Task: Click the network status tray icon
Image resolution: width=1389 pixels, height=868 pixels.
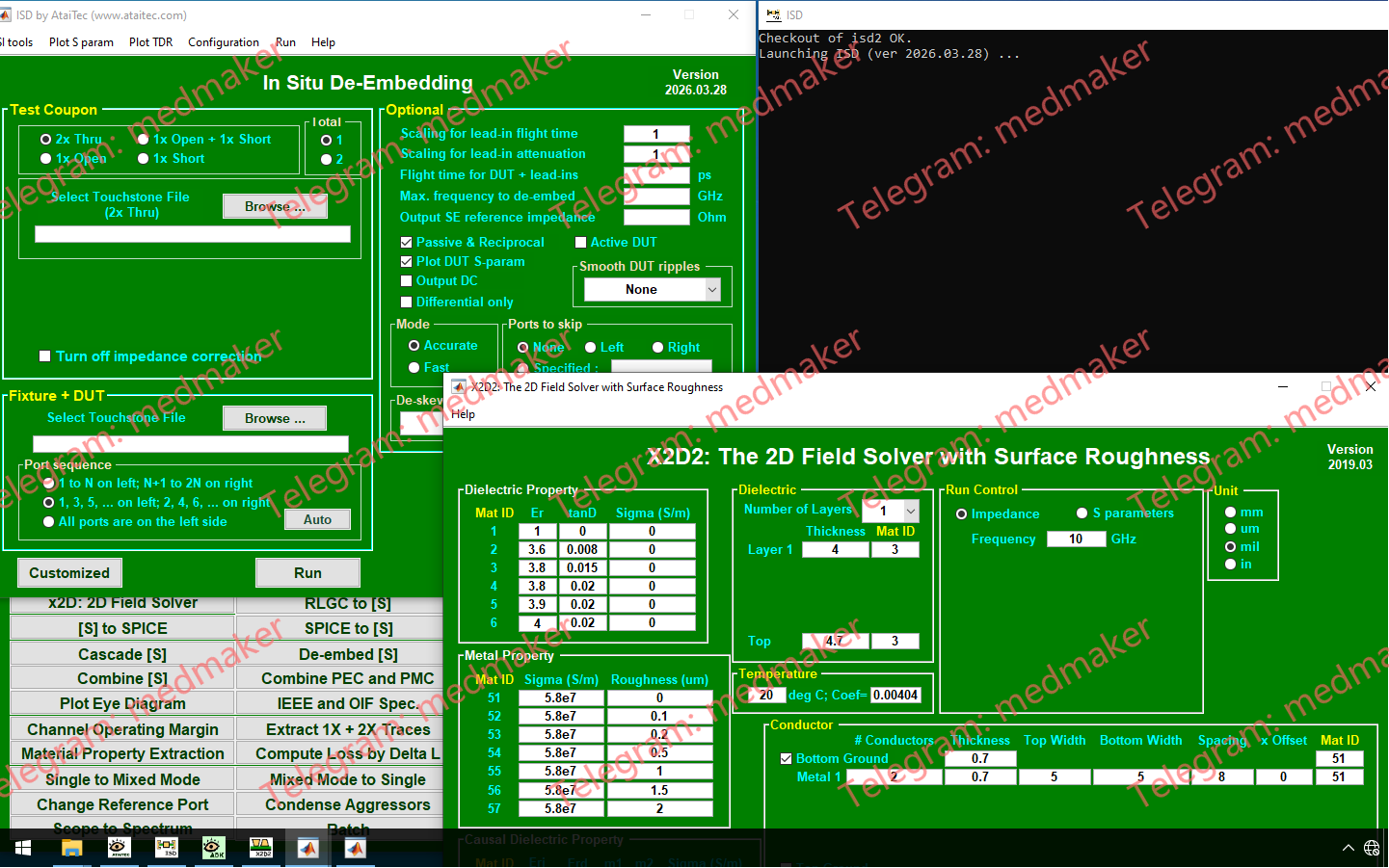Action: [x=1372, y=848]
